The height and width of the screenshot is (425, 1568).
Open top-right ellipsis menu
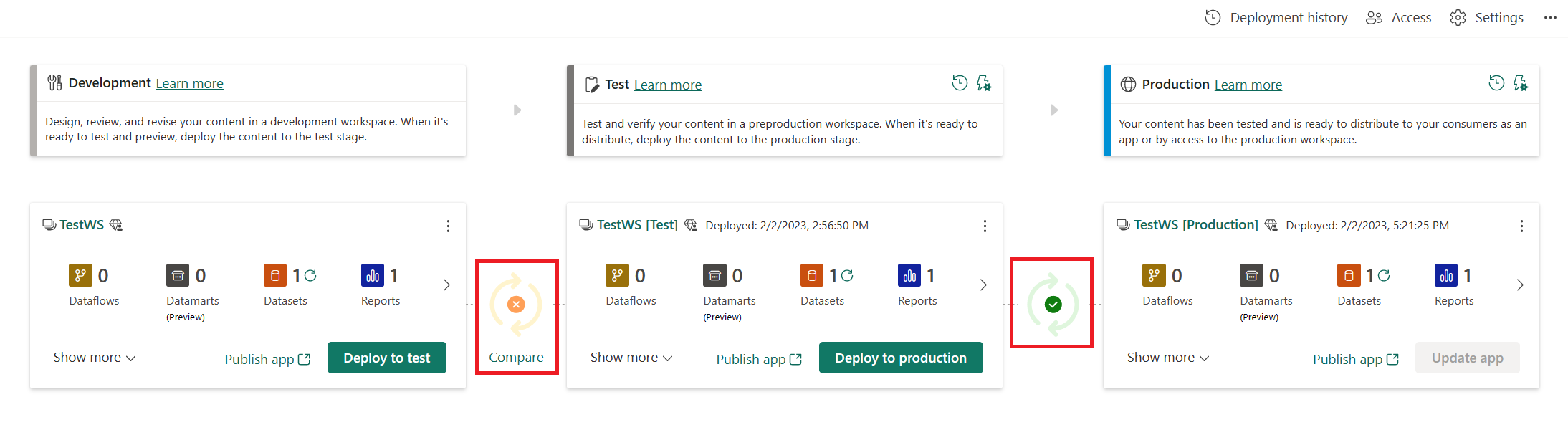1550,18
